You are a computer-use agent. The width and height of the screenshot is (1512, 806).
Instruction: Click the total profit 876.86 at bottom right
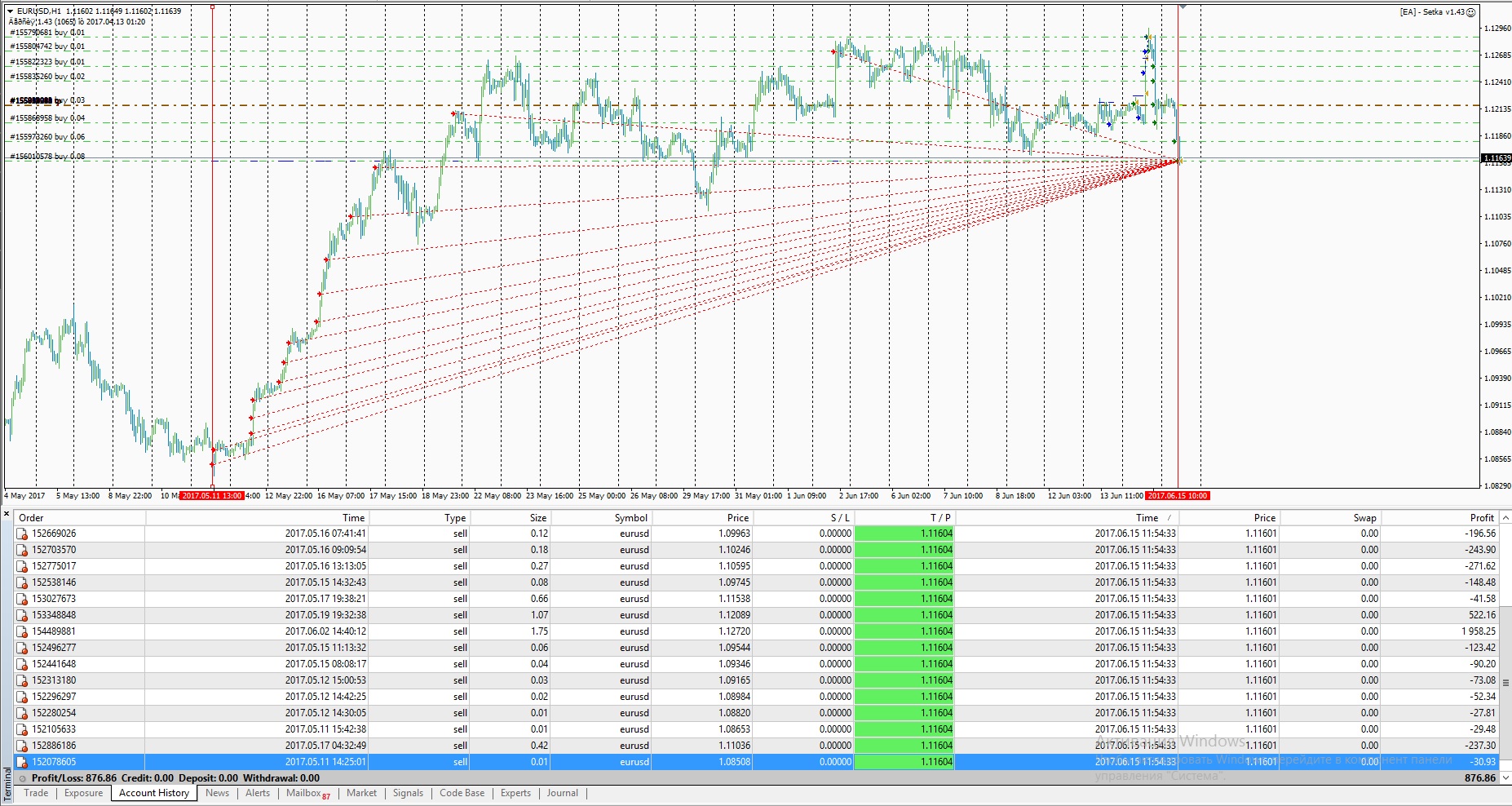(1480, 778)
